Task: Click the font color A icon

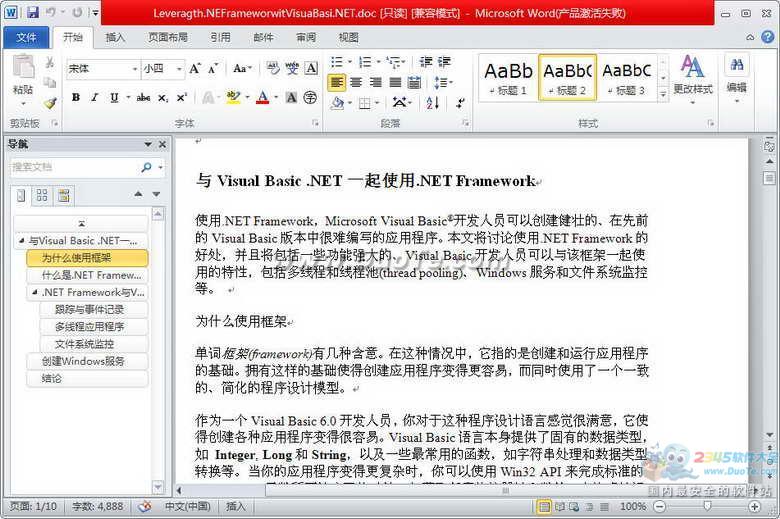Action: coord(262,98)
